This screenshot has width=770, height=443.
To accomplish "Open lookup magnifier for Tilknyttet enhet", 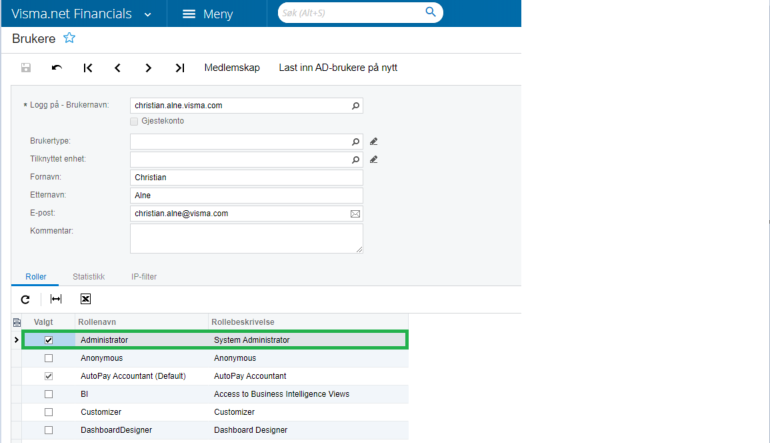I will pos(355,160).
